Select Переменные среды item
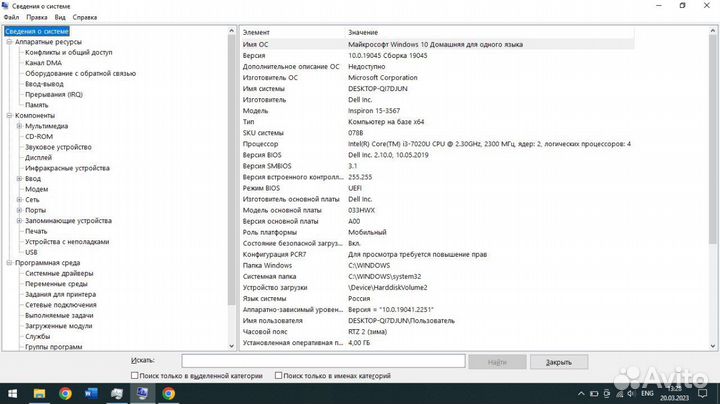Image resolution: width=720 pixels, height=404 pixels. [x=56, y=284]
